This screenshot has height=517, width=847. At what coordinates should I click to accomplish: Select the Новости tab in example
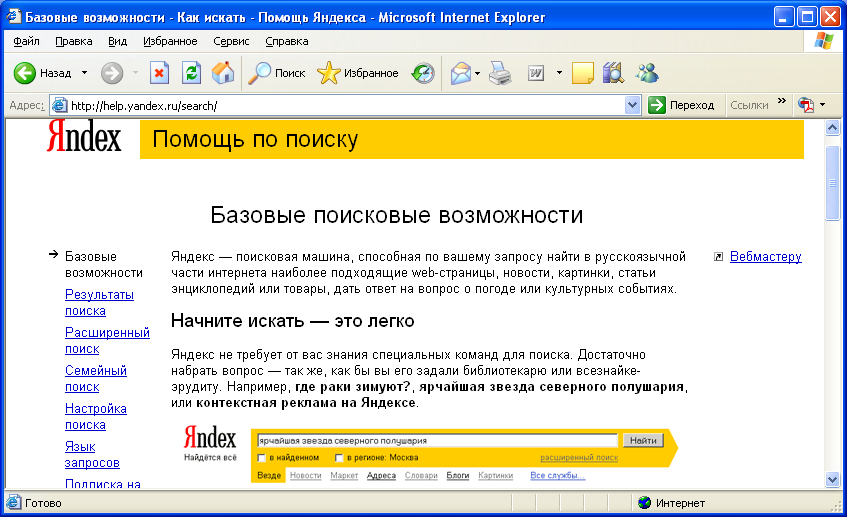305,475
